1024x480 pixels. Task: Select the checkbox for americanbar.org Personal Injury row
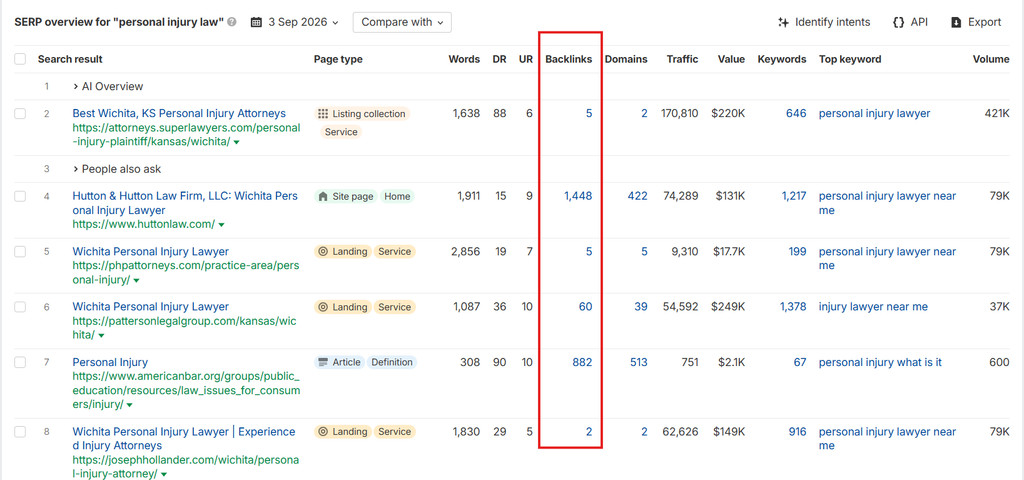[x=20, y=362]
